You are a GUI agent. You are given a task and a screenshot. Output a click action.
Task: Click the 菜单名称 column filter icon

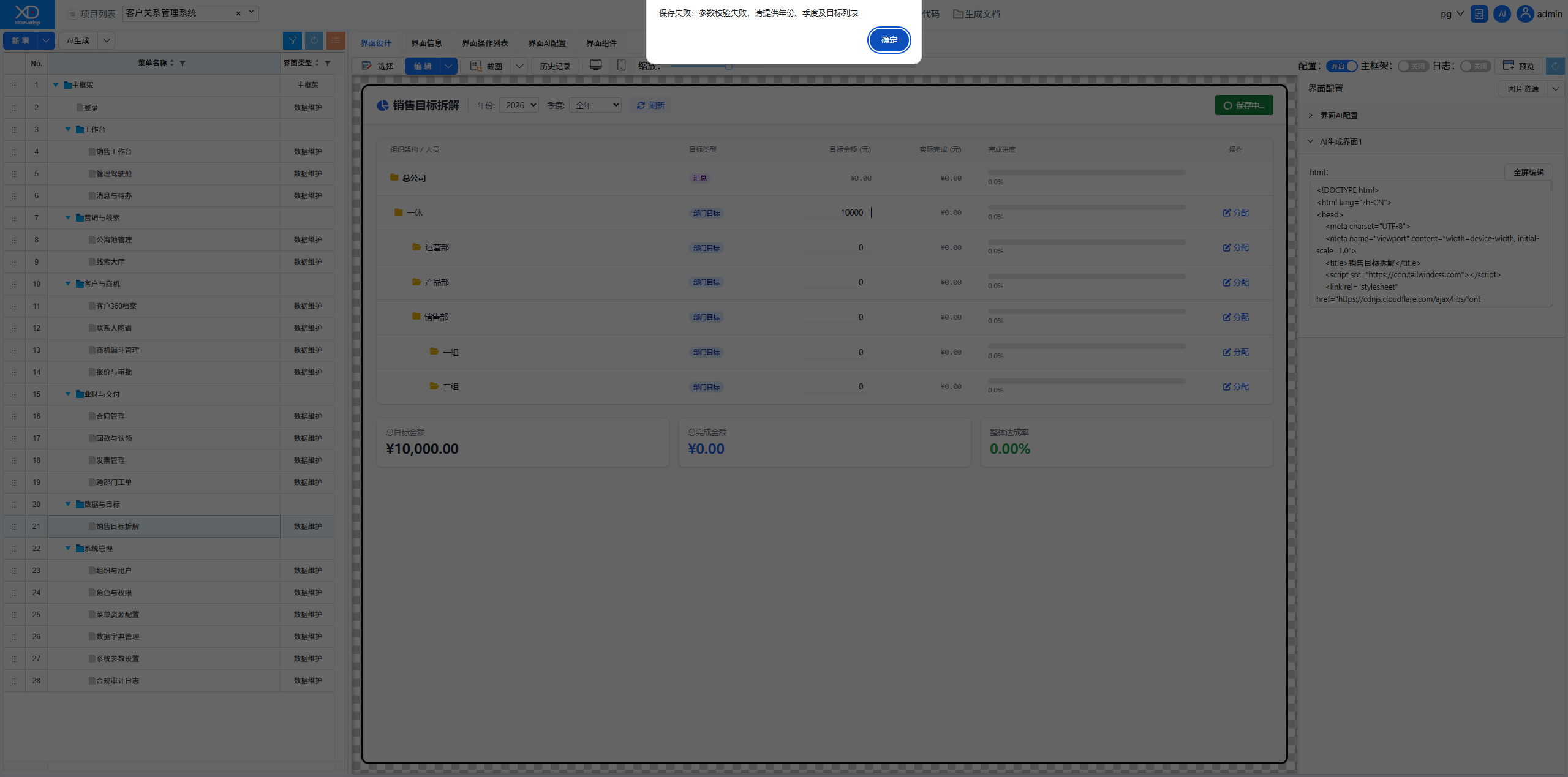[x=183, y=63]
